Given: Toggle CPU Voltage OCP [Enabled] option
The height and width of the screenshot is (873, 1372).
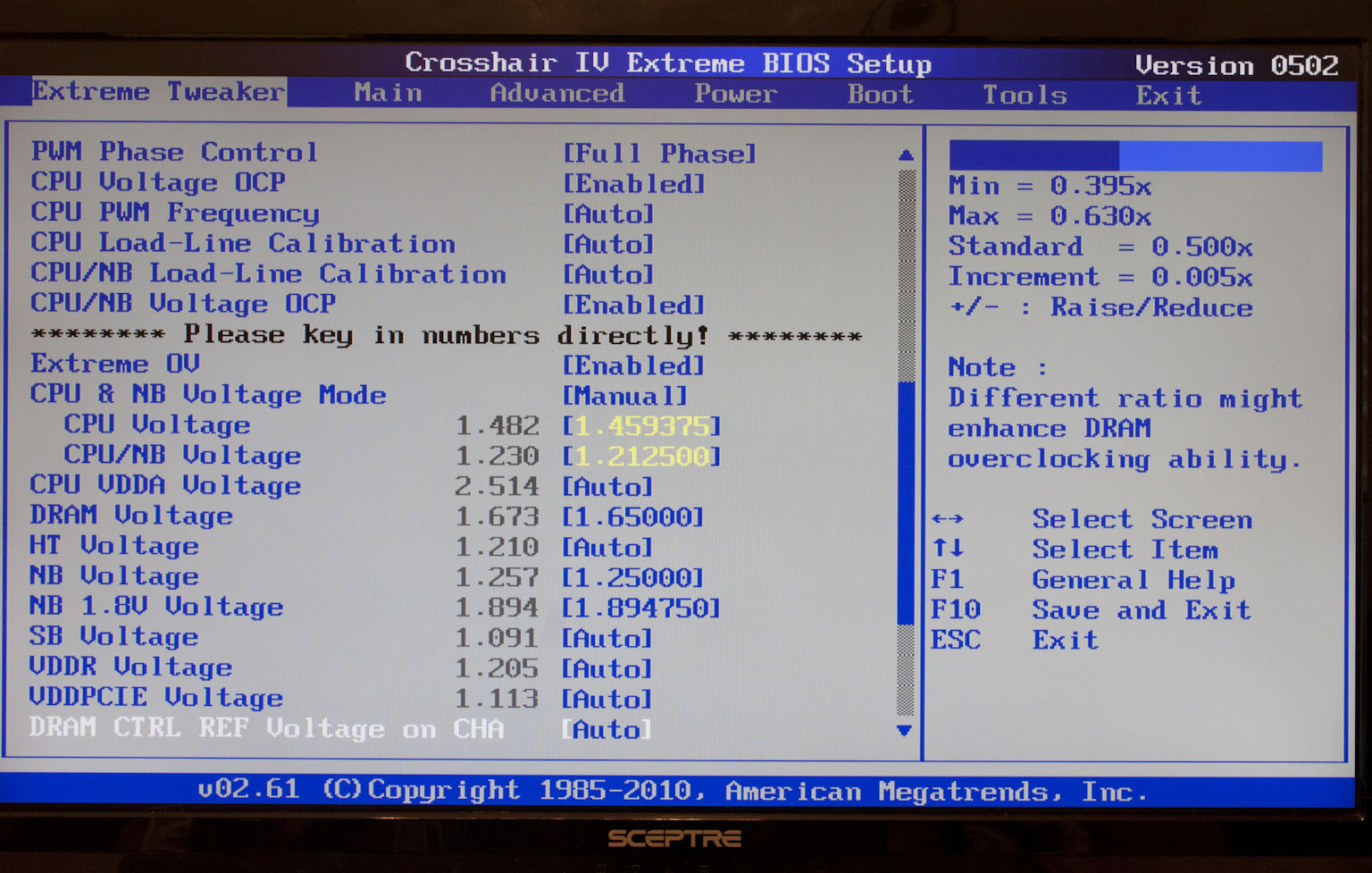Looking at the screenshot, I should tap(634, 184).
